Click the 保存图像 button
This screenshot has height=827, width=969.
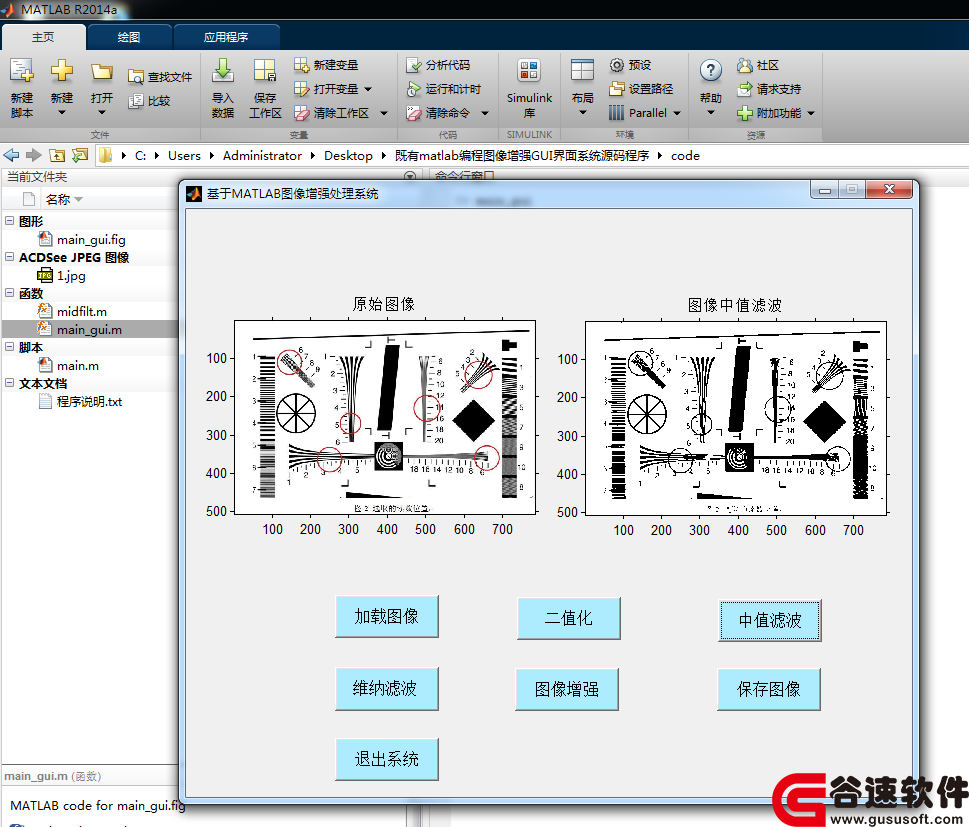tap(769, 689)
